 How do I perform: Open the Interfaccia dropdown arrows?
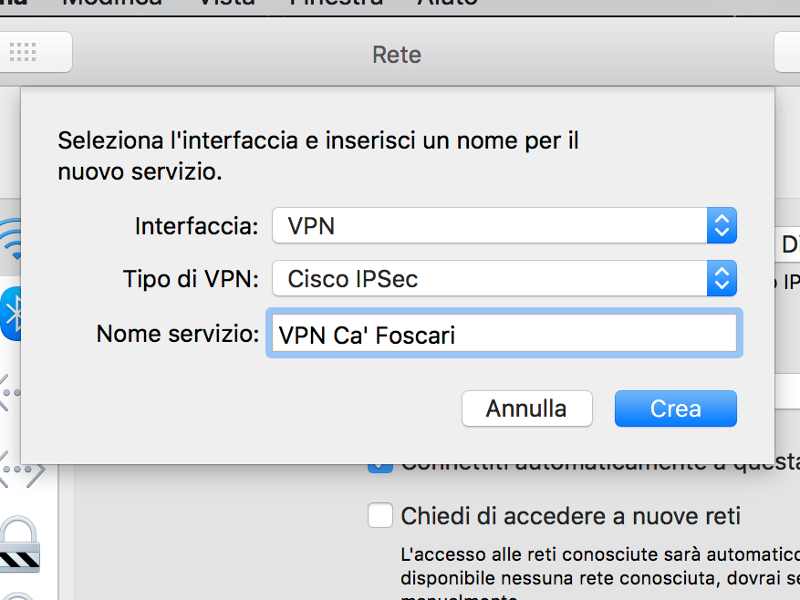tap(721, 226)
